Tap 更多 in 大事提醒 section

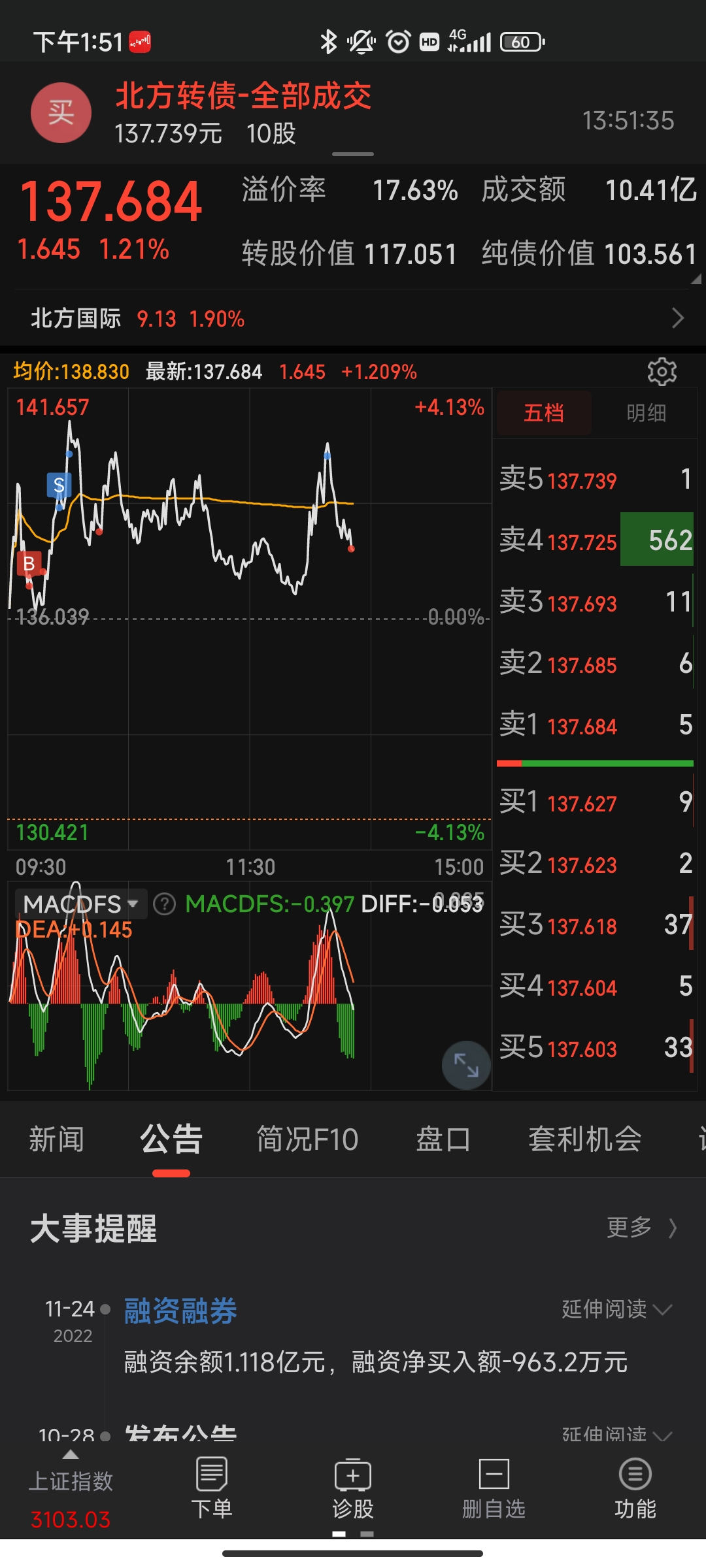pyautogui.click(x=641, y=1228)
